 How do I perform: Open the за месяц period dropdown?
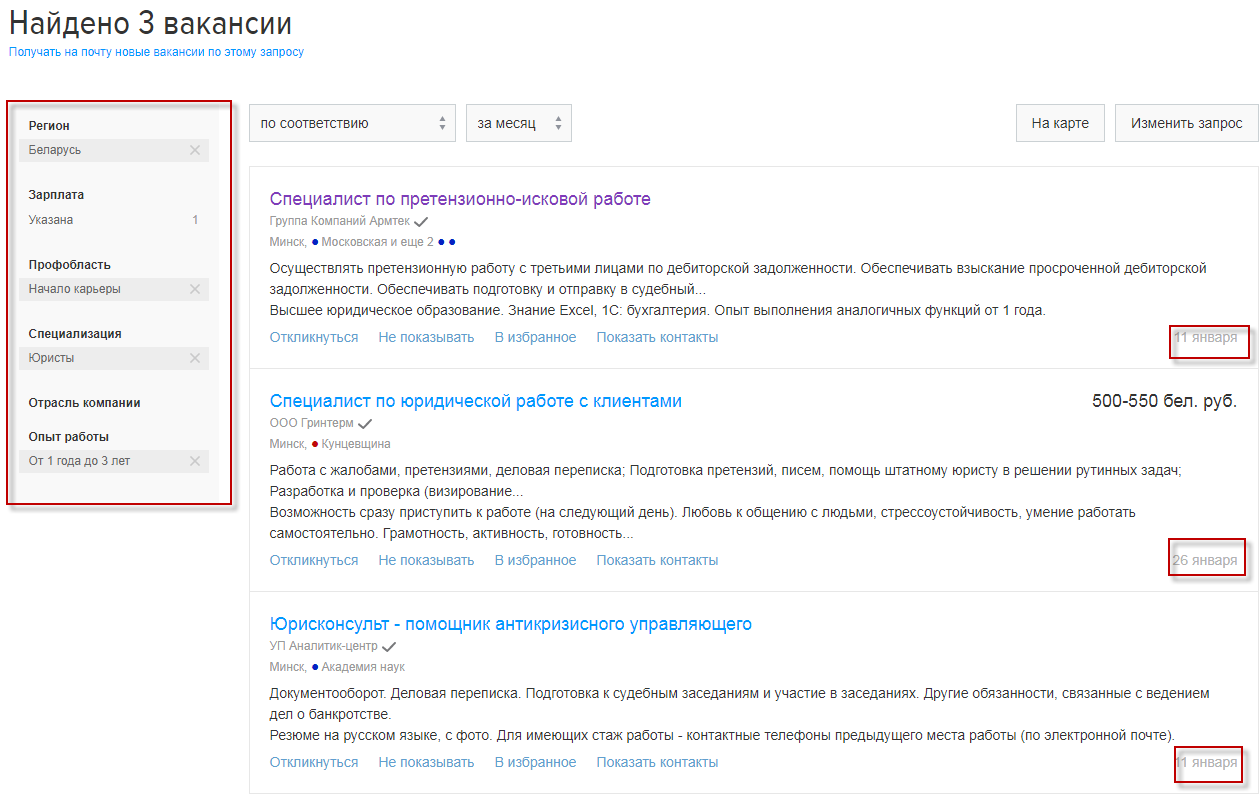point(518,124)
